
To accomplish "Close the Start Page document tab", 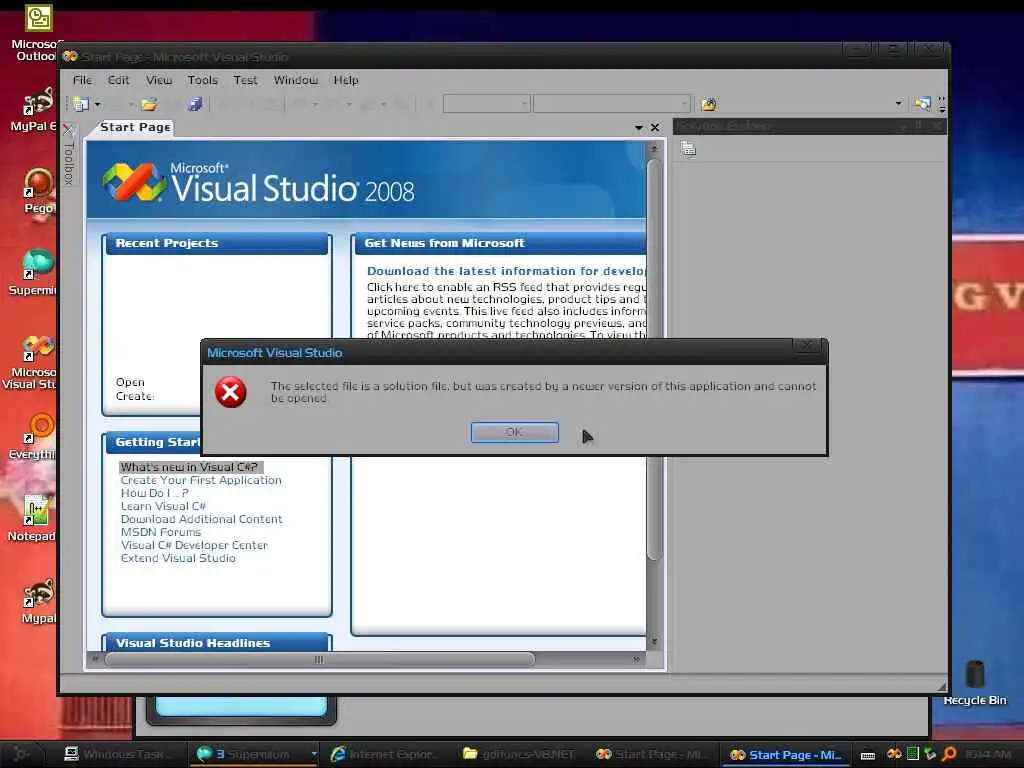I will click(x=655, y=128).
